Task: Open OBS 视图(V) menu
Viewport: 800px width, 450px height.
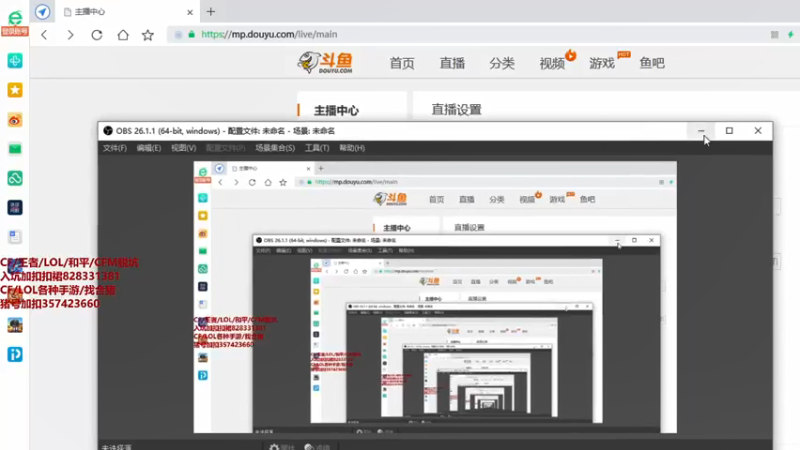Action: tap(183, 148)
